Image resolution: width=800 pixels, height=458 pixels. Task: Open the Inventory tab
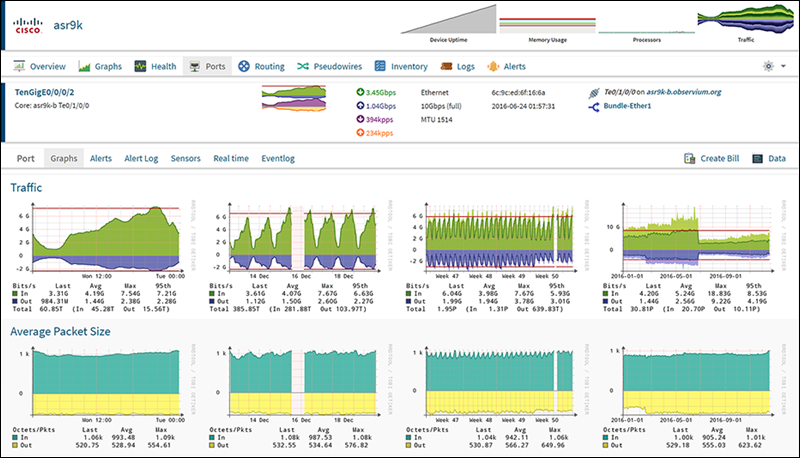click(x=401, y=66)
